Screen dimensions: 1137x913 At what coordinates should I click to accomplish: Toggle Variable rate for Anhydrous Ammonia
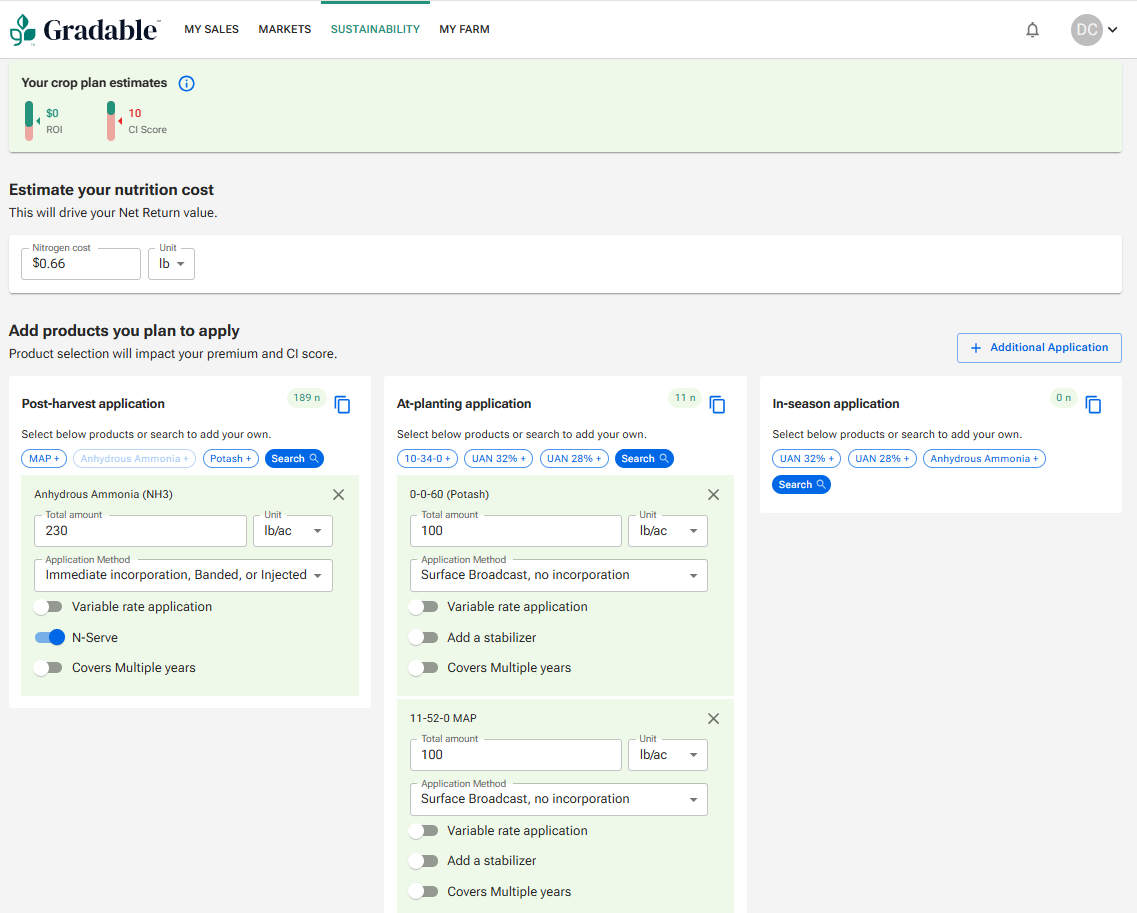[49, 607]
